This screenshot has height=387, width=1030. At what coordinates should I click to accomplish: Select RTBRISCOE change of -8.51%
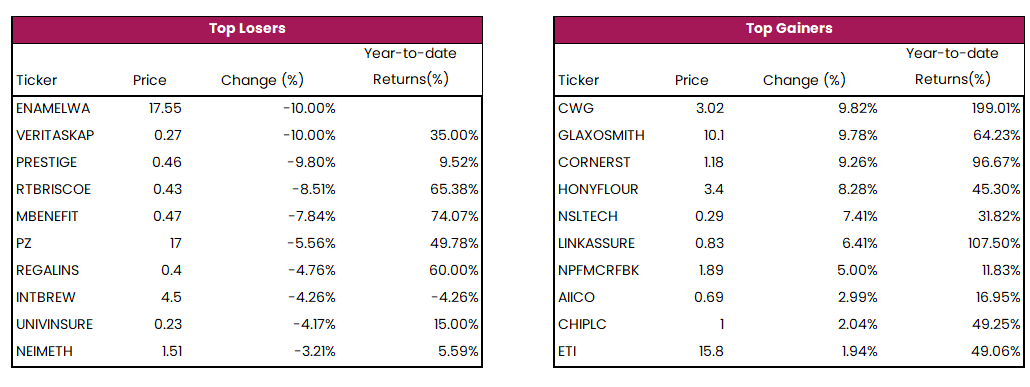click(x=314, y=189)
